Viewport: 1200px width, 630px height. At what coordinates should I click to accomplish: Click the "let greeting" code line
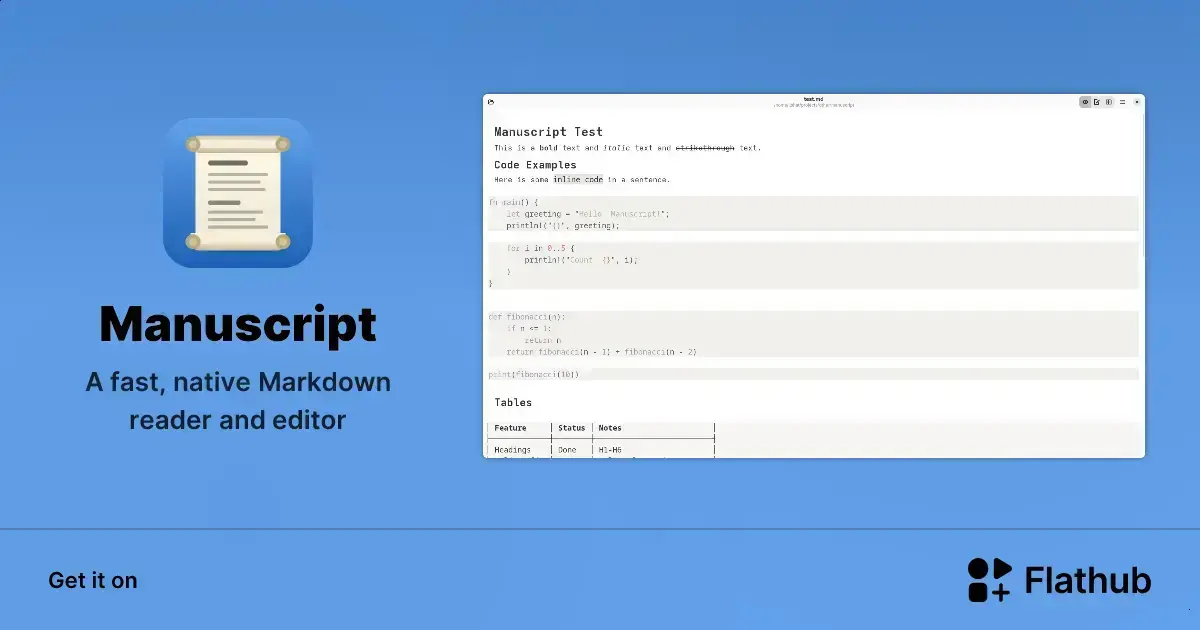pyautogui.click(x=588, y=214)
